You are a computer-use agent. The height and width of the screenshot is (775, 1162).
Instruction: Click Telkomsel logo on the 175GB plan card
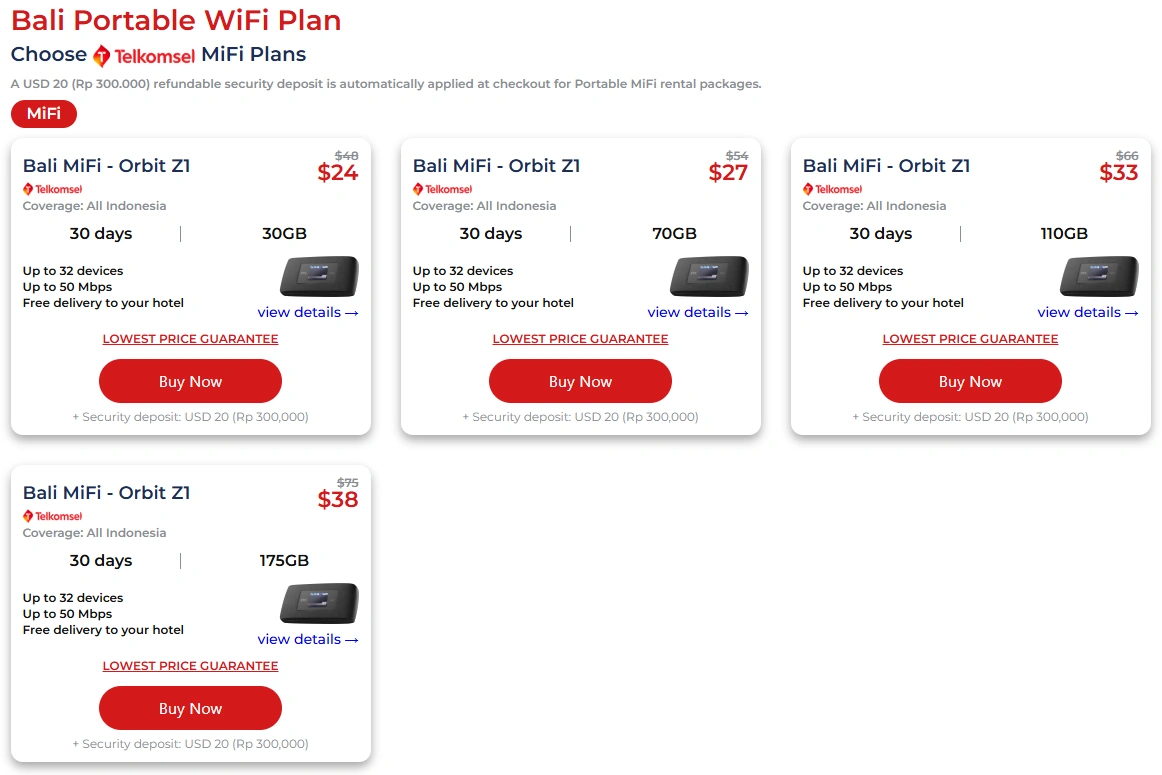pyautogui.click(x=53, y=516)
